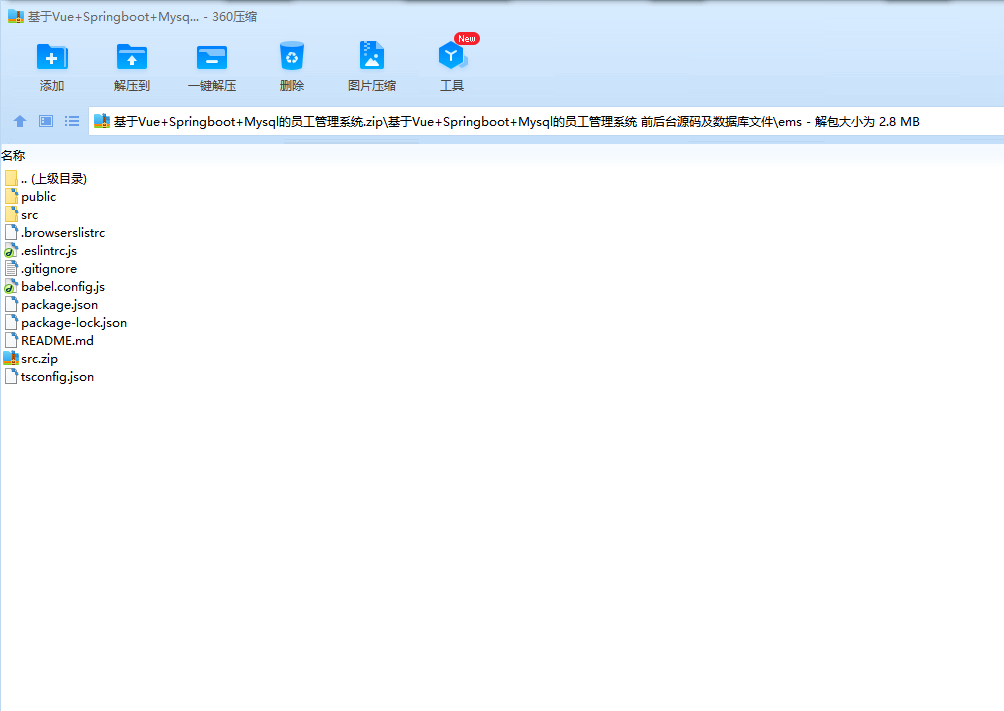Select the 'package.json' file name
This screenshot has width=1004, height=711.
click(x=60, y=304)
